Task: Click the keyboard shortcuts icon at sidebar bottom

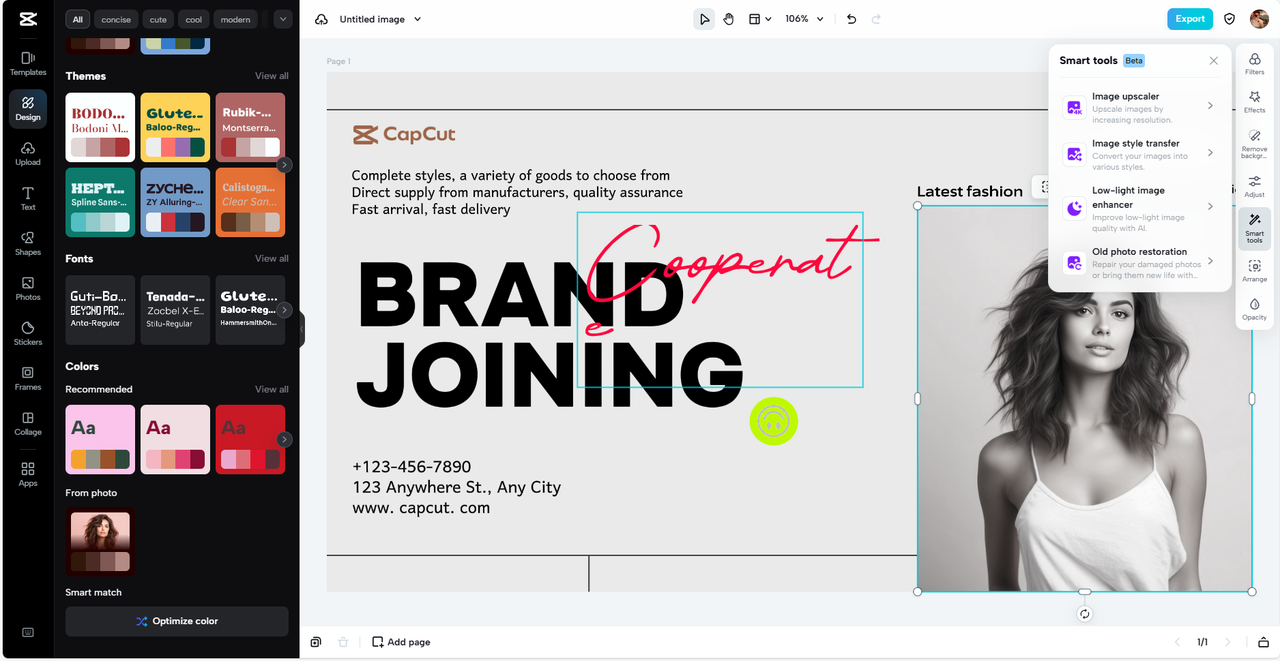Action: click(28, 632)
